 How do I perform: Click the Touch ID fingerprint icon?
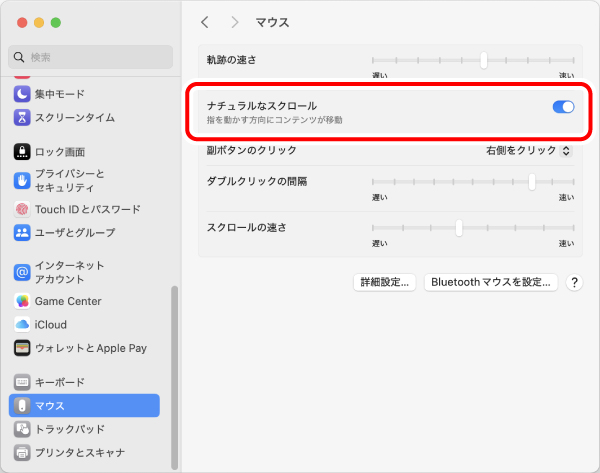(x=22, y=209)
